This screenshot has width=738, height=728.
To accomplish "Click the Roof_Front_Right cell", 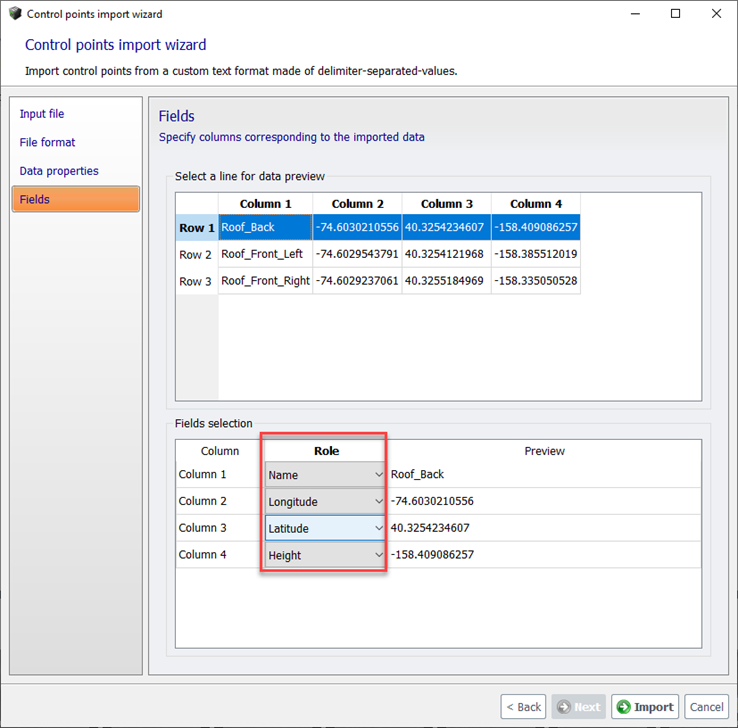I will click(265, 281).
